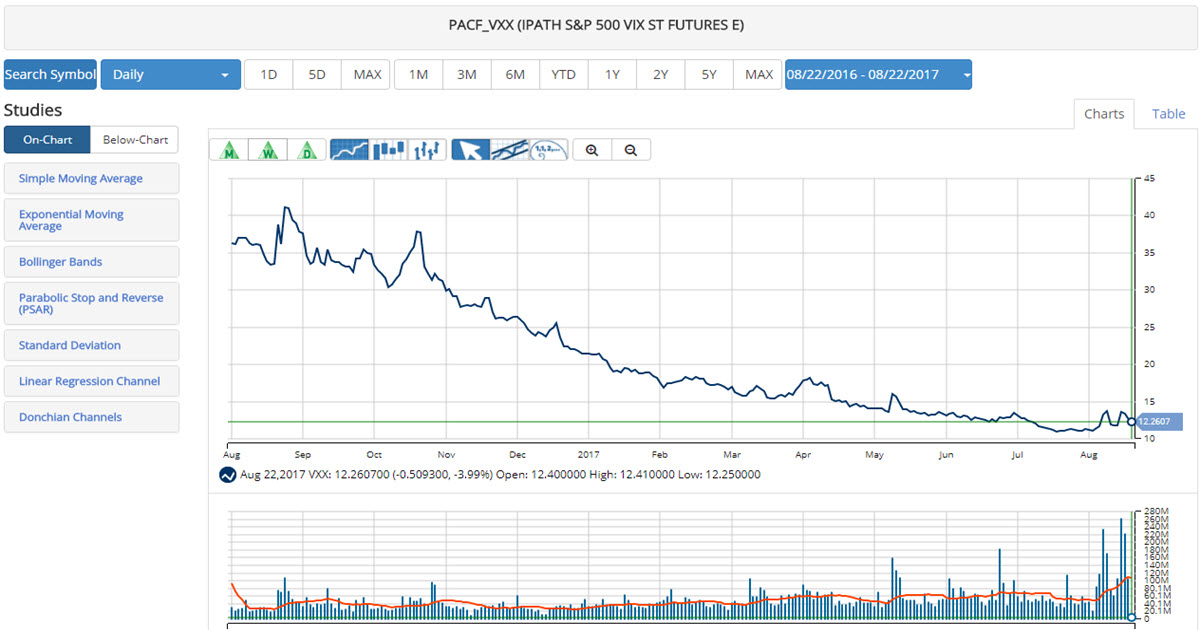This screenshot has width=1200, height=630.
Task: Add Bollinger Bands study
Action: pos(91,262)
